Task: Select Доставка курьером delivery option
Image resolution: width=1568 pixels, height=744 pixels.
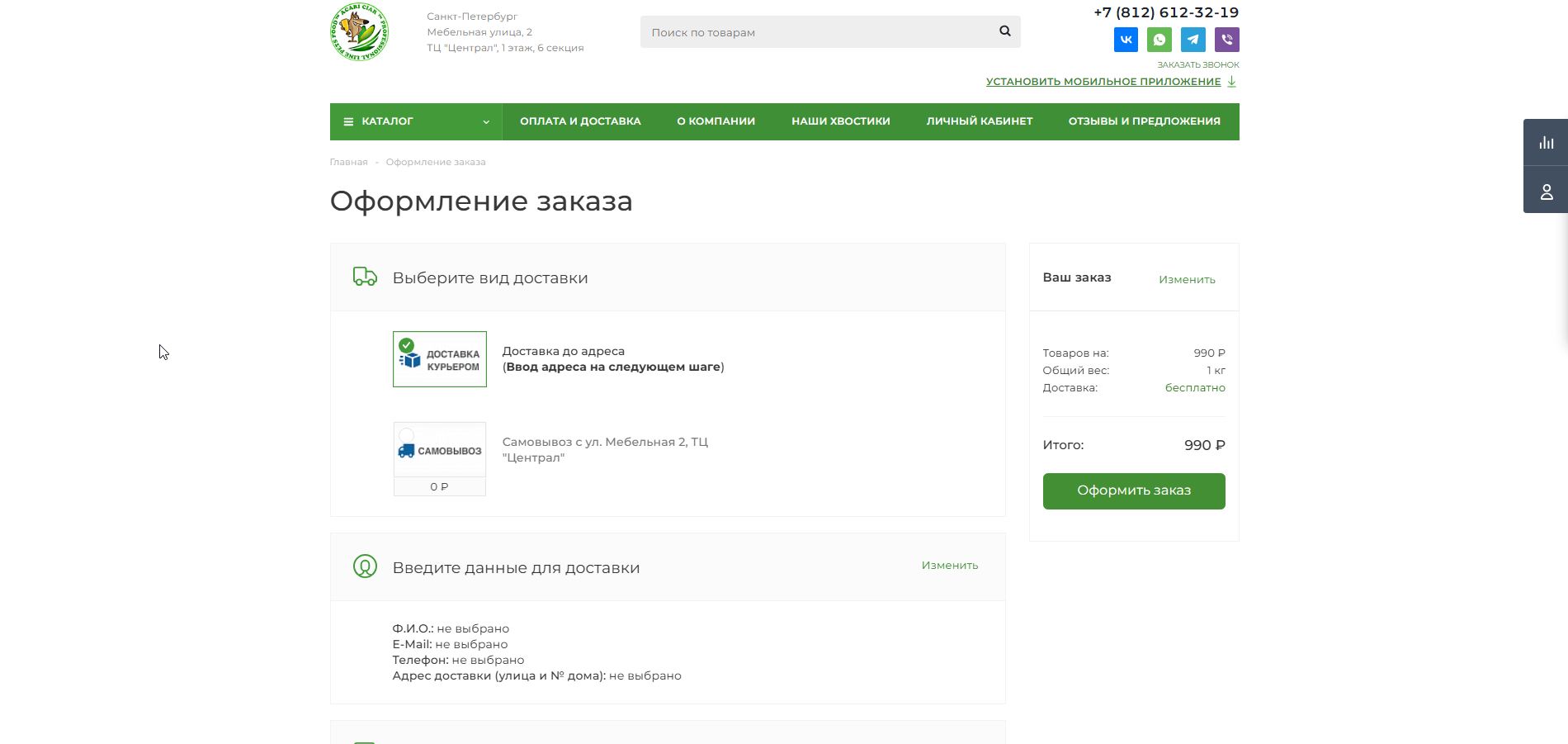Action: (x=440, y=359)
